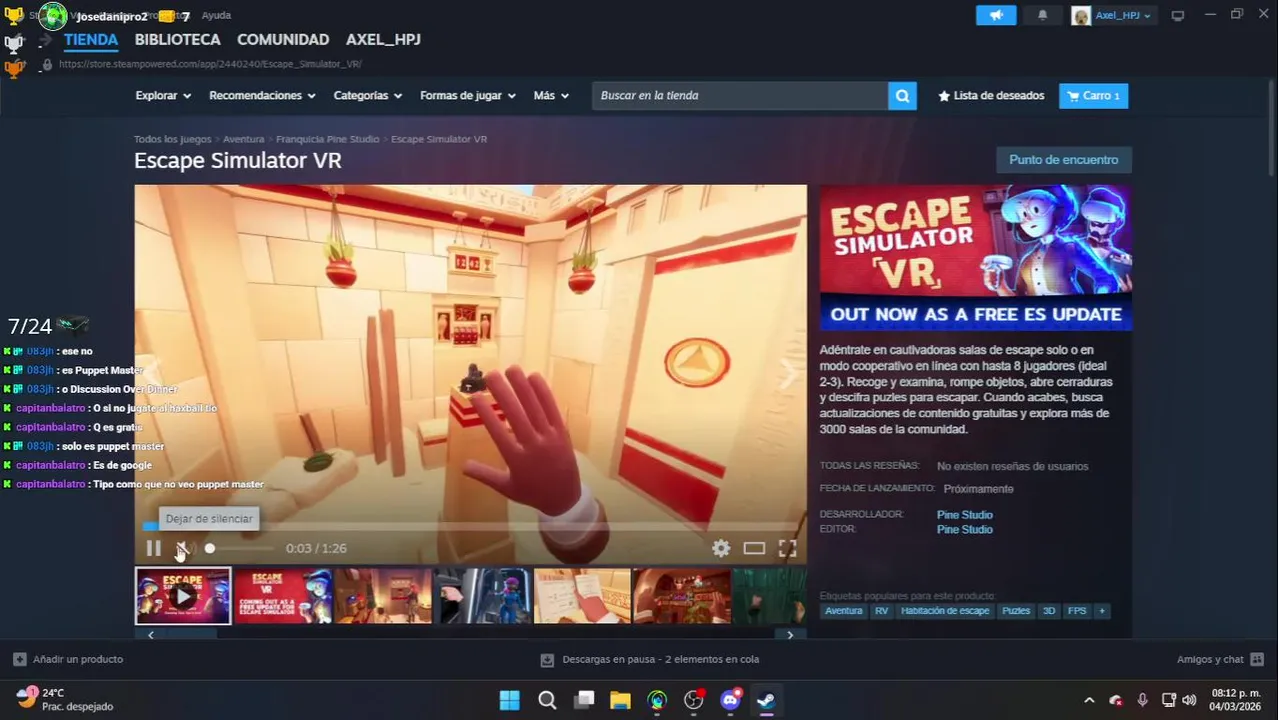Open the AXEL_HPJ profile tab

(x=383, y=40)
